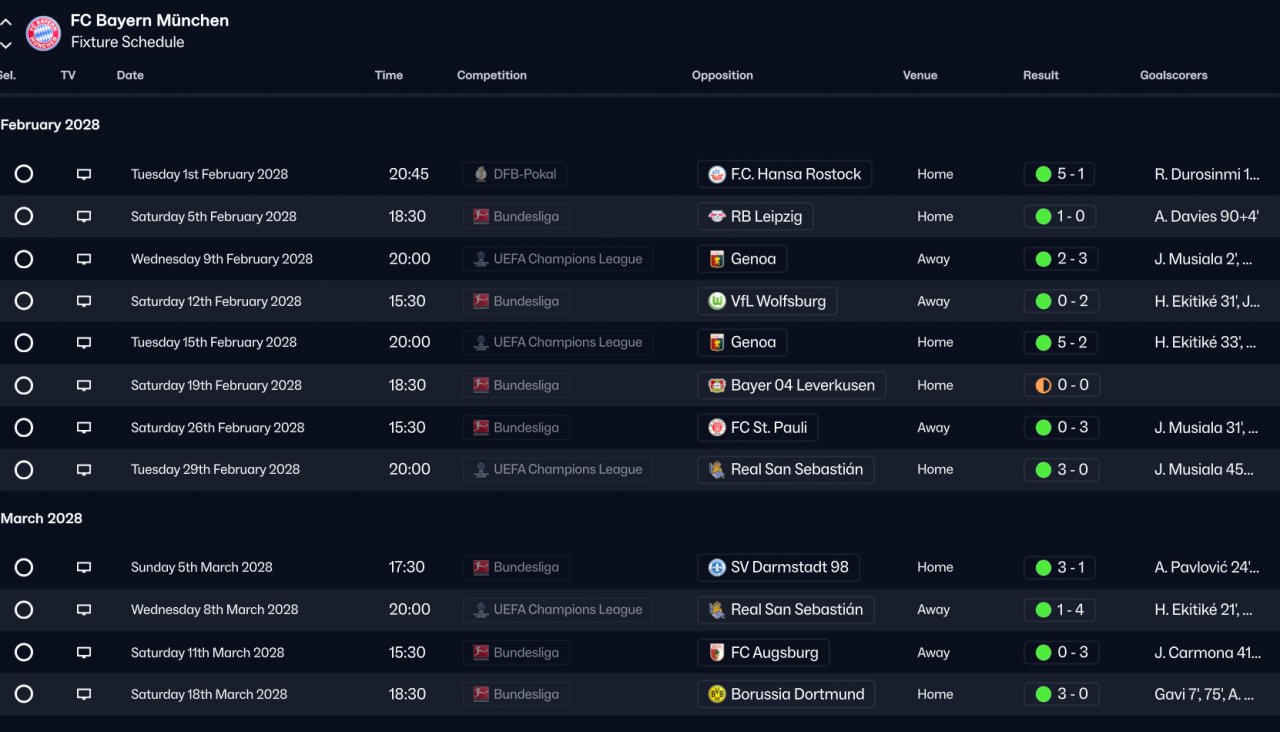Tick the selection circle for Tuesday 15th February 2028
Screen dimensions: 1280x732
(x=24, y=343)
